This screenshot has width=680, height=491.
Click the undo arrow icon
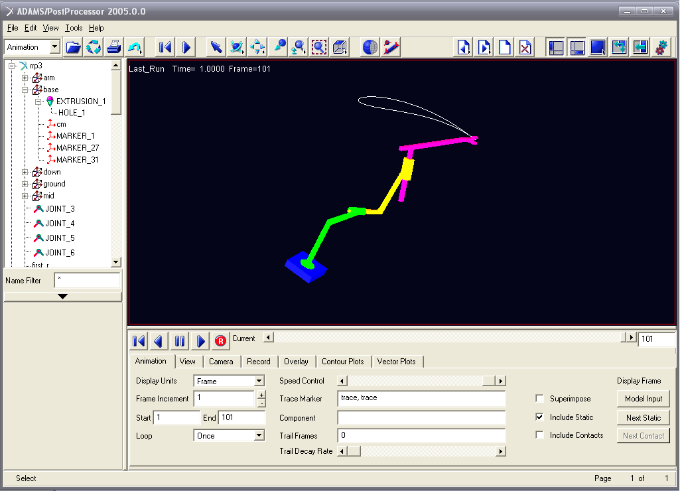[135, 47]
